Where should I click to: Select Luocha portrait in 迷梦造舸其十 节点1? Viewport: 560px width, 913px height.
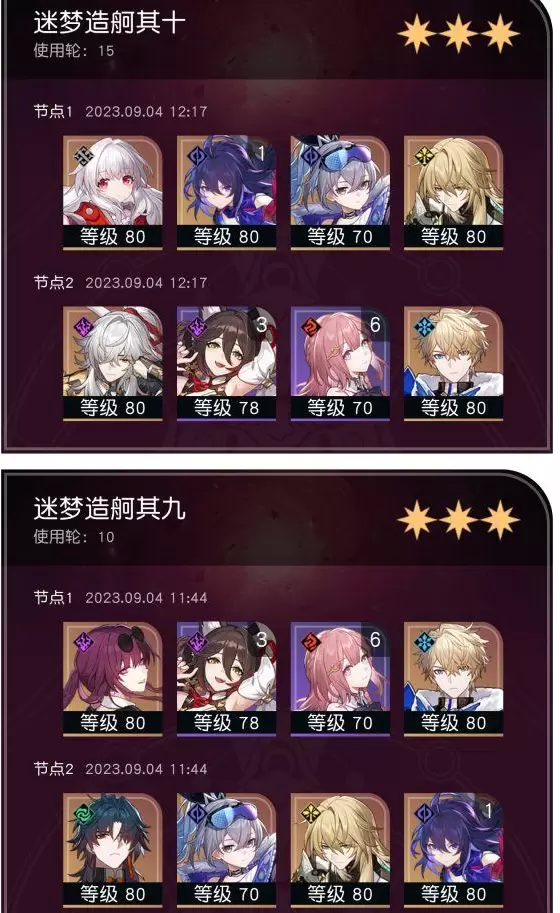tap(453, 193)
